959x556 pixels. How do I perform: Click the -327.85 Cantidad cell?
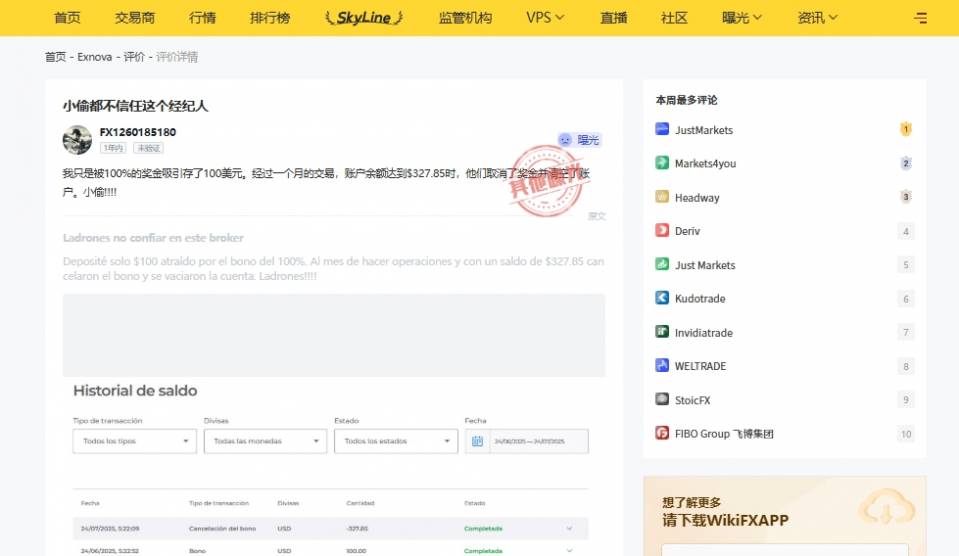[x=357, y=528]
